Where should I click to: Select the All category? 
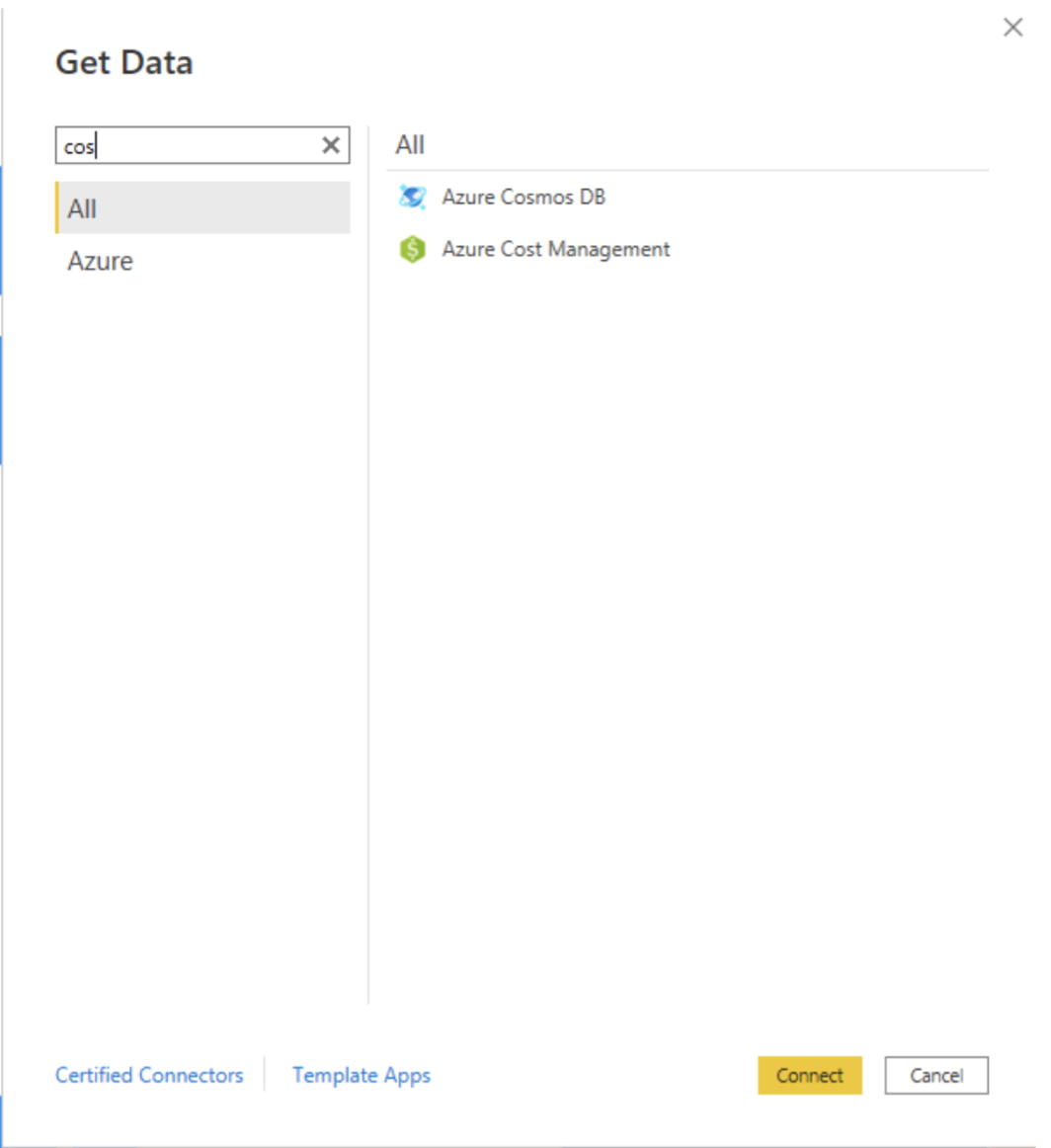pos(202,208)
